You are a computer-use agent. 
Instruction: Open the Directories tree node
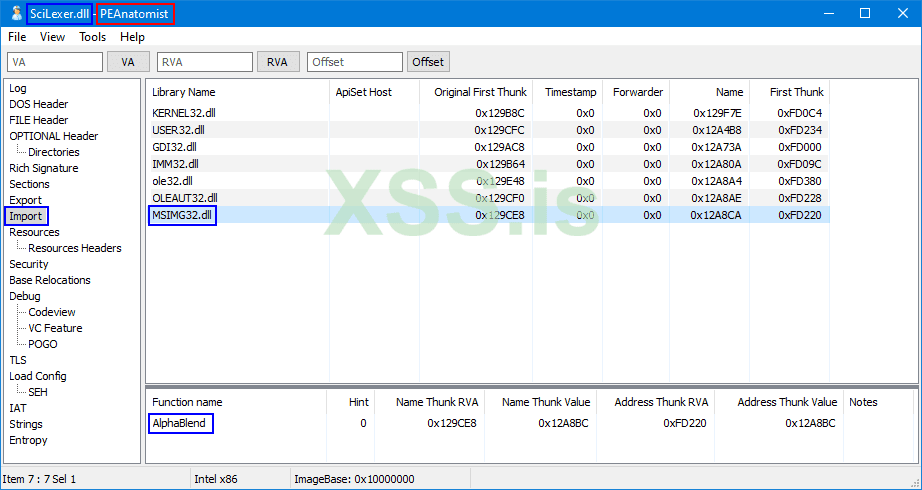[x=54, y=152]
